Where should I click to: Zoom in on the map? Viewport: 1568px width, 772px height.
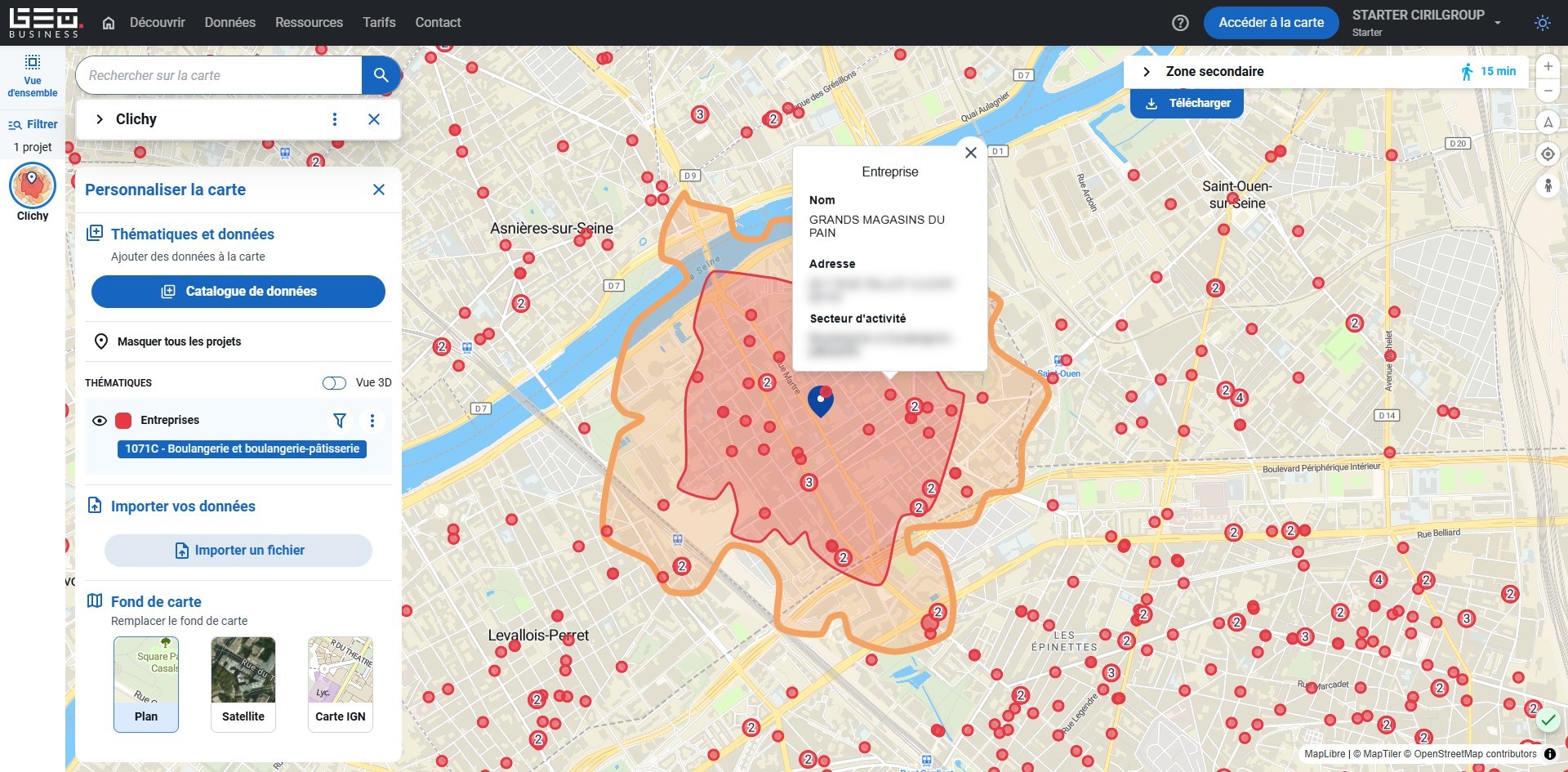(1548, 67)
